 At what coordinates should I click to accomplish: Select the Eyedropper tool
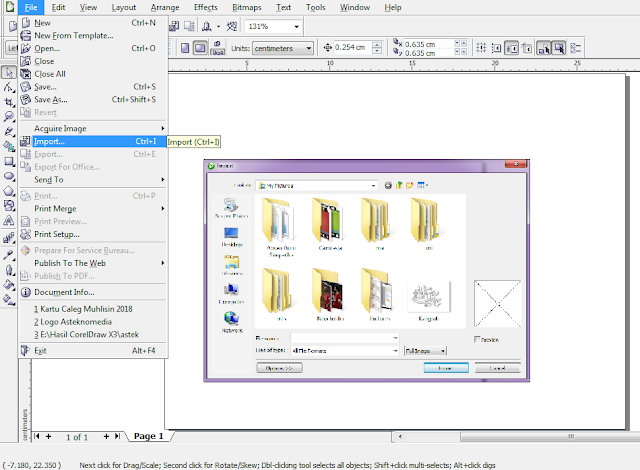coord(9,255)
